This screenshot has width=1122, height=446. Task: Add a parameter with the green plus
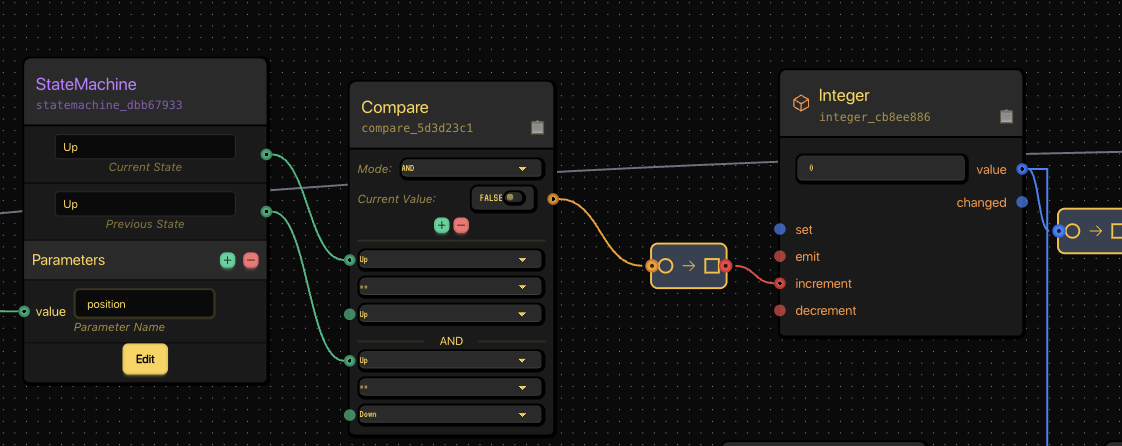pos(227,260)
